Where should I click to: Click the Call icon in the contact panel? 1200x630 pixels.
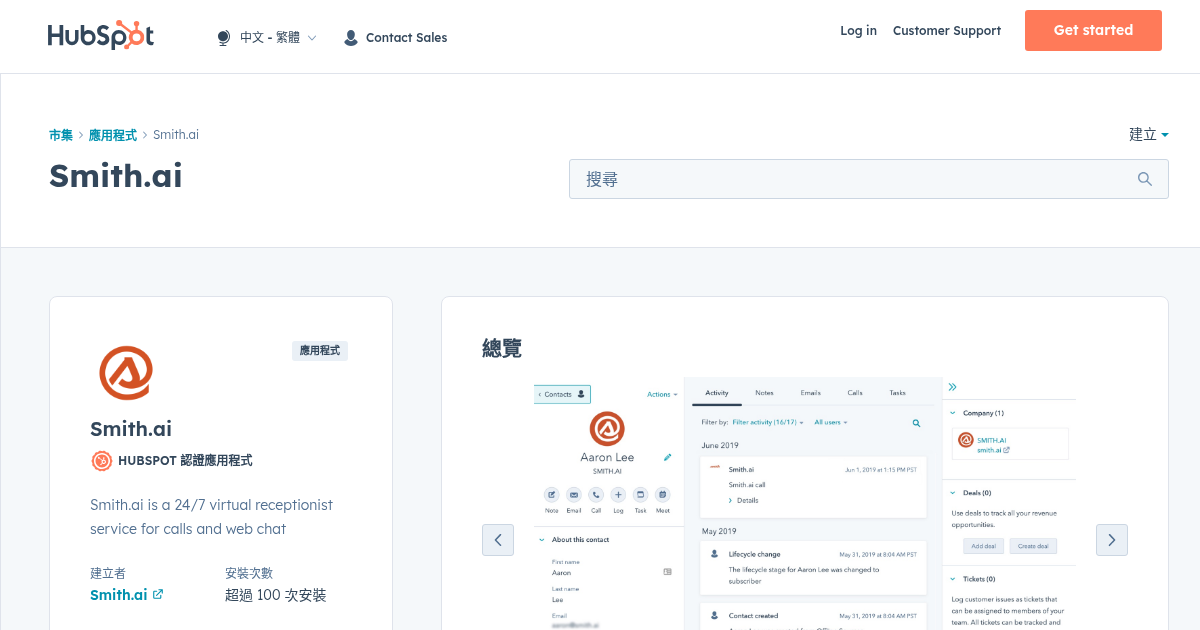(x=596, y=497)
